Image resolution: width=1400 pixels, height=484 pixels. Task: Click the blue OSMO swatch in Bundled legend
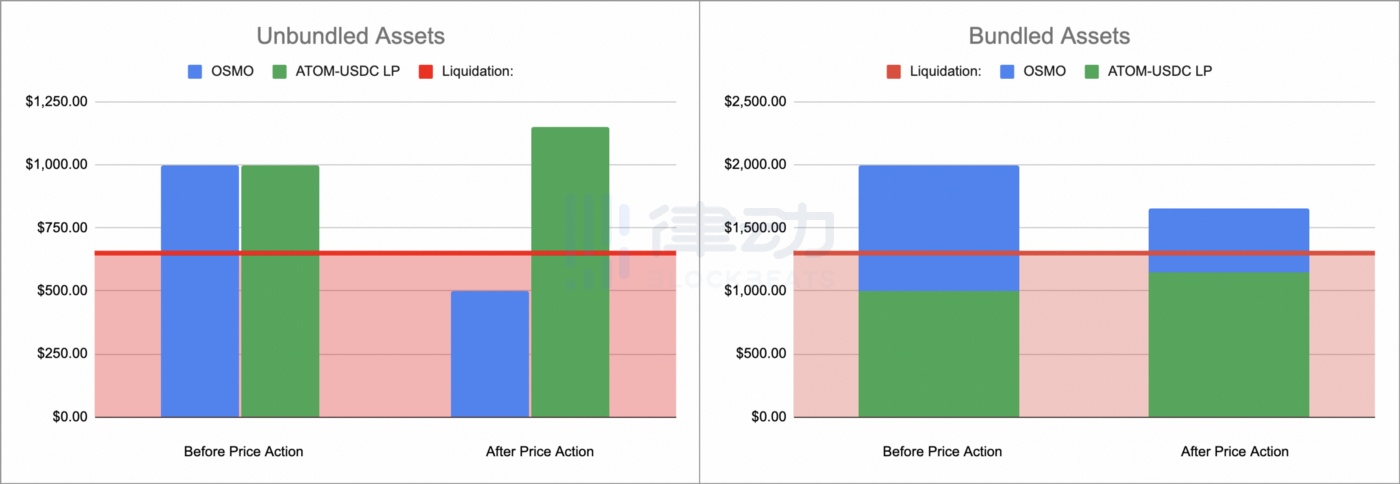click(x=1009, y=71)
